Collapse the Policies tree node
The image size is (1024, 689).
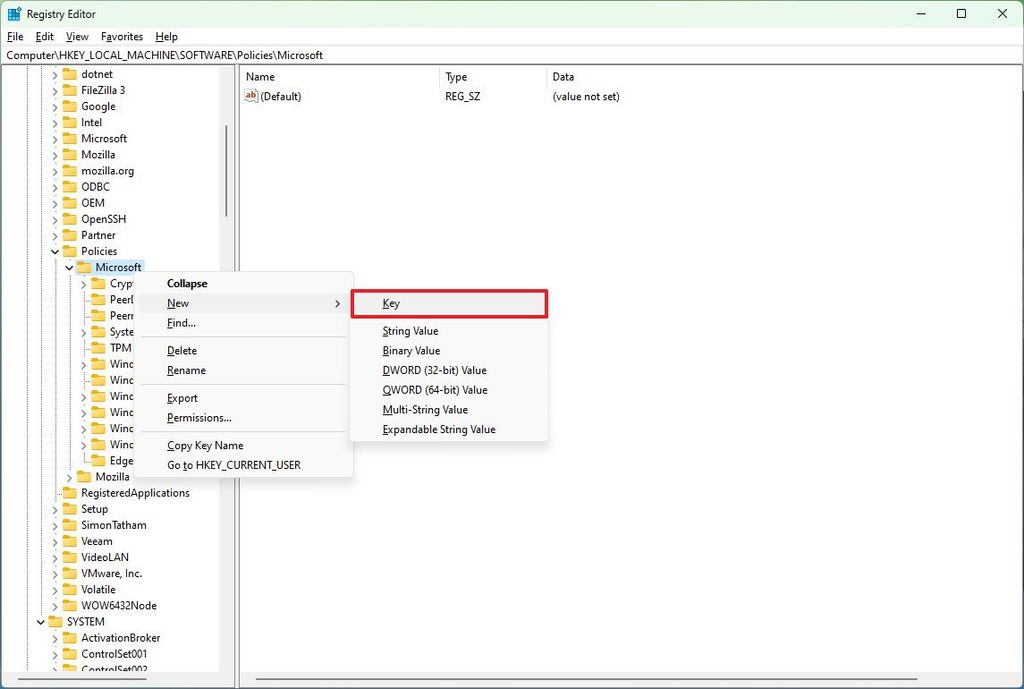[55, 251]
